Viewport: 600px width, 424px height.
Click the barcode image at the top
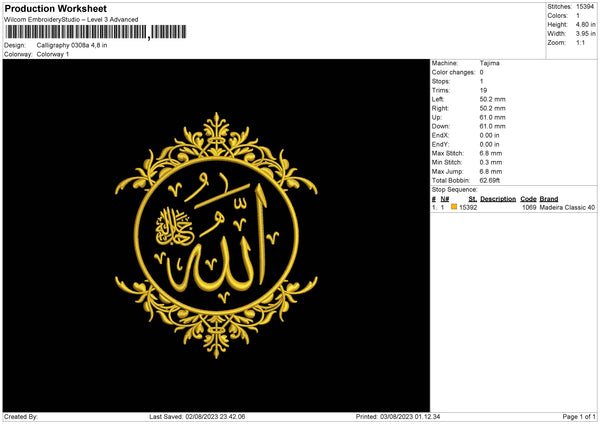pos(96,32)
